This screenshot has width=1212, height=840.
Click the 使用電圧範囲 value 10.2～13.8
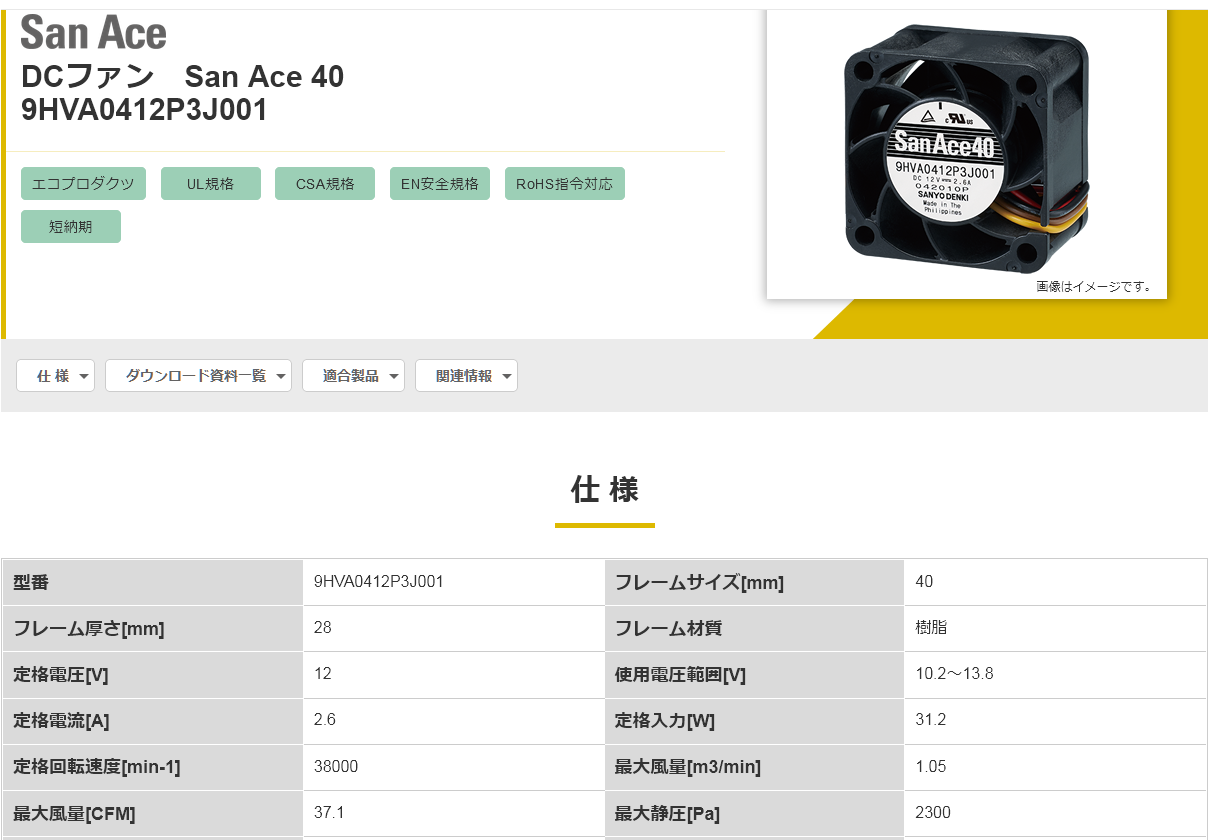[954, 674]
